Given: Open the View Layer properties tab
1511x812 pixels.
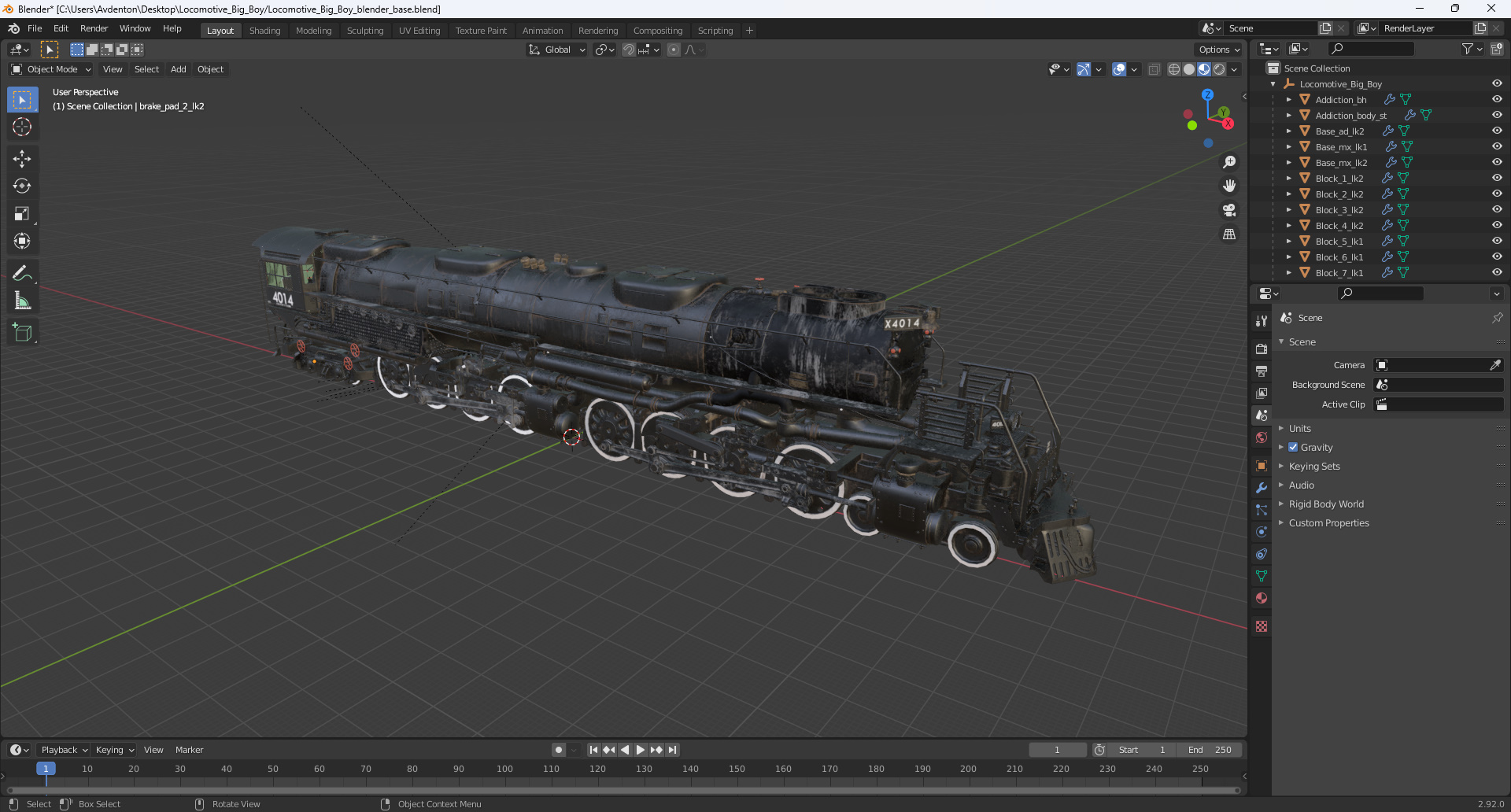Looking at the screenshot, I should (x=1262, y=393).
